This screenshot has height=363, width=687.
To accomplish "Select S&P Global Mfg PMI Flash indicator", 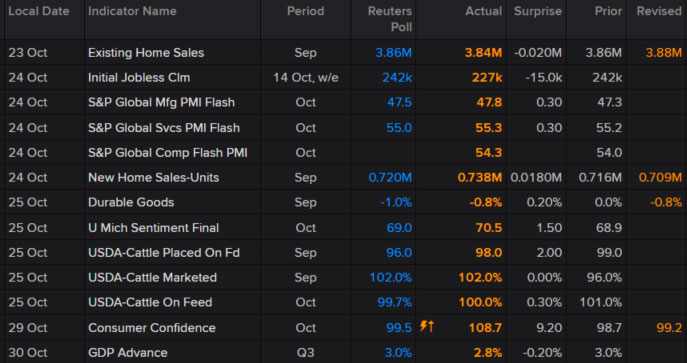I will tap(161, 102).
